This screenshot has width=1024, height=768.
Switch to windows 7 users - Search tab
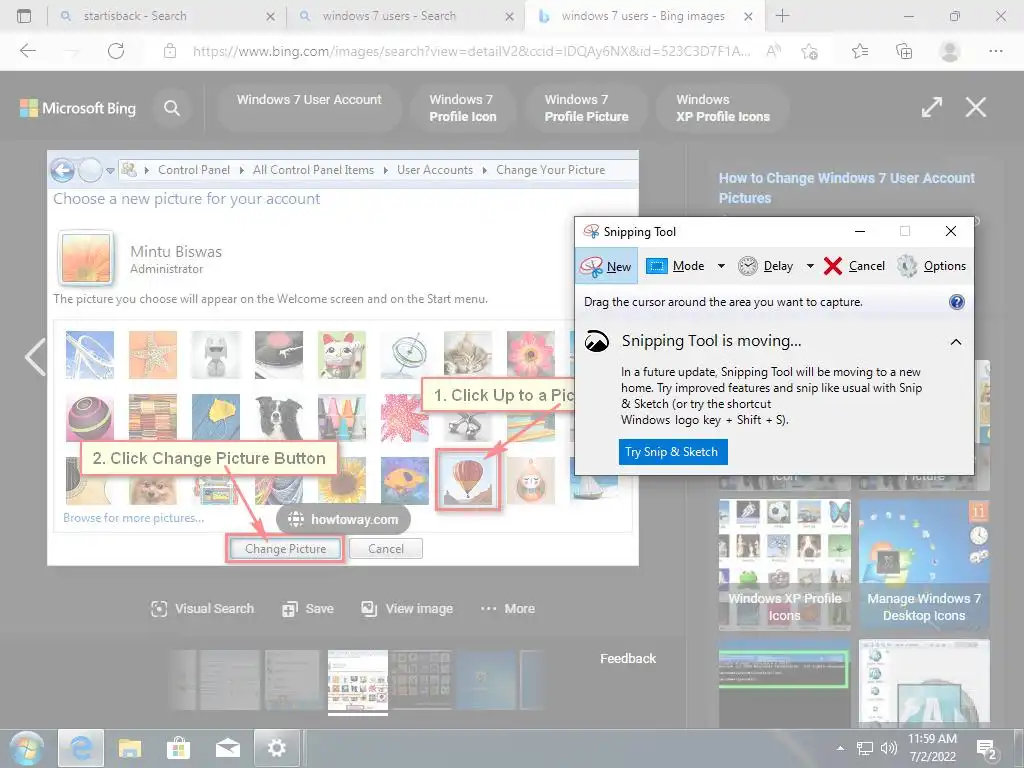pos(405,16)
